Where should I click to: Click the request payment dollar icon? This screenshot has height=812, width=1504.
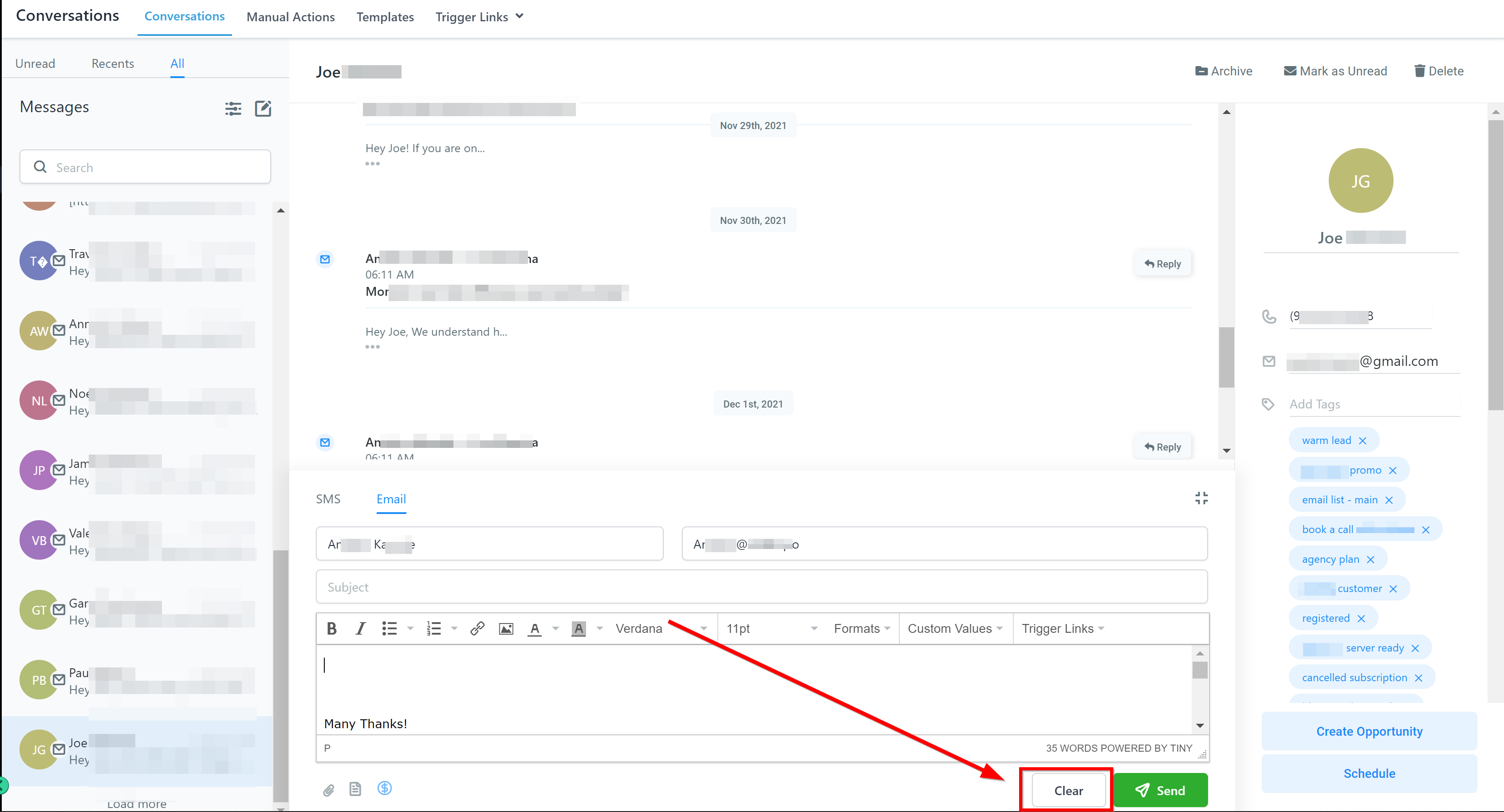[x=384, y=788]
